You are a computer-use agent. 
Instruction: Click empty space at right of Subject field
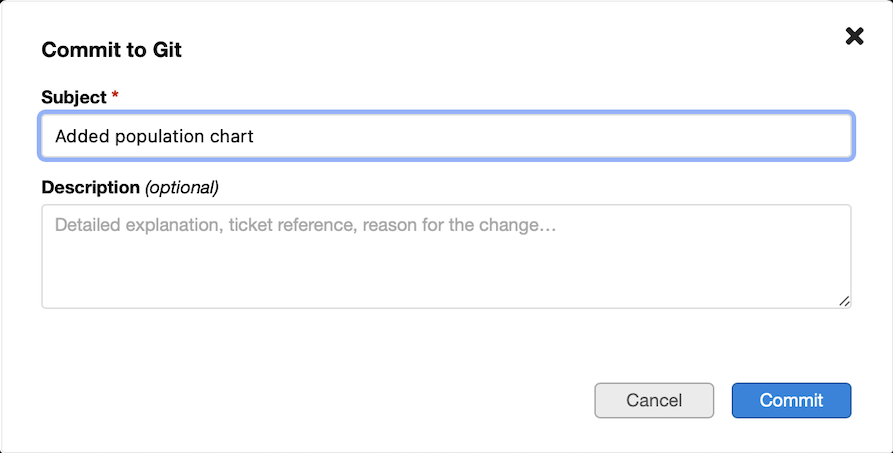(x=650, y=136)
